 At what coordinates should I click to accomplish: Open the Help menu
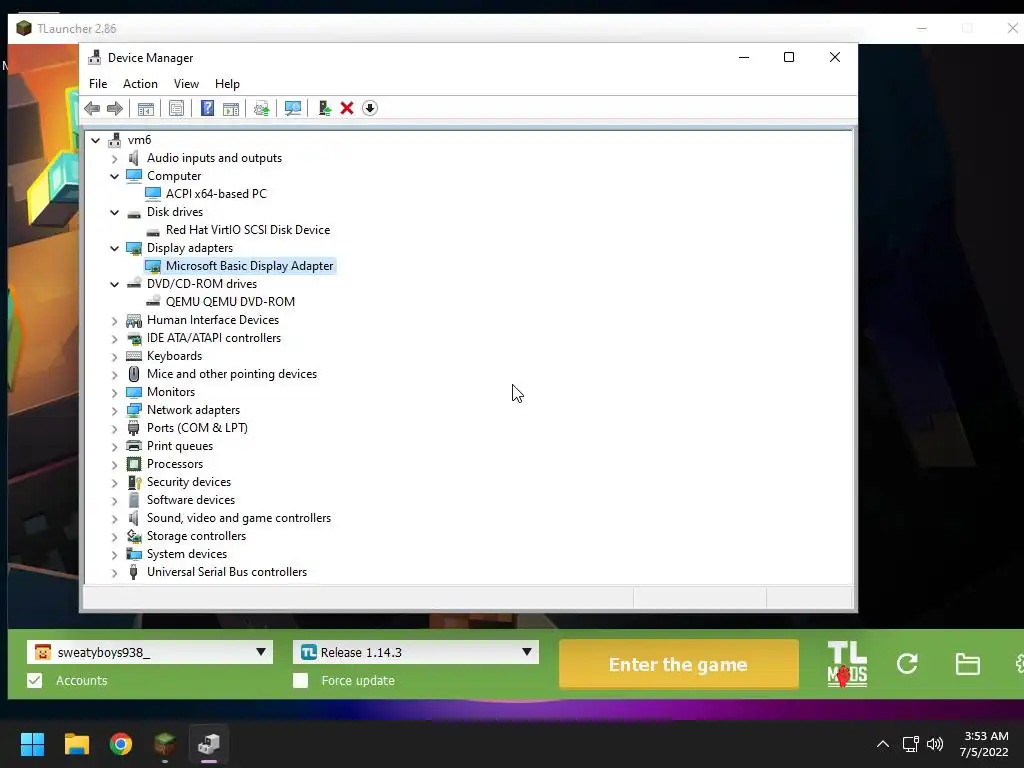coord(227,84)
